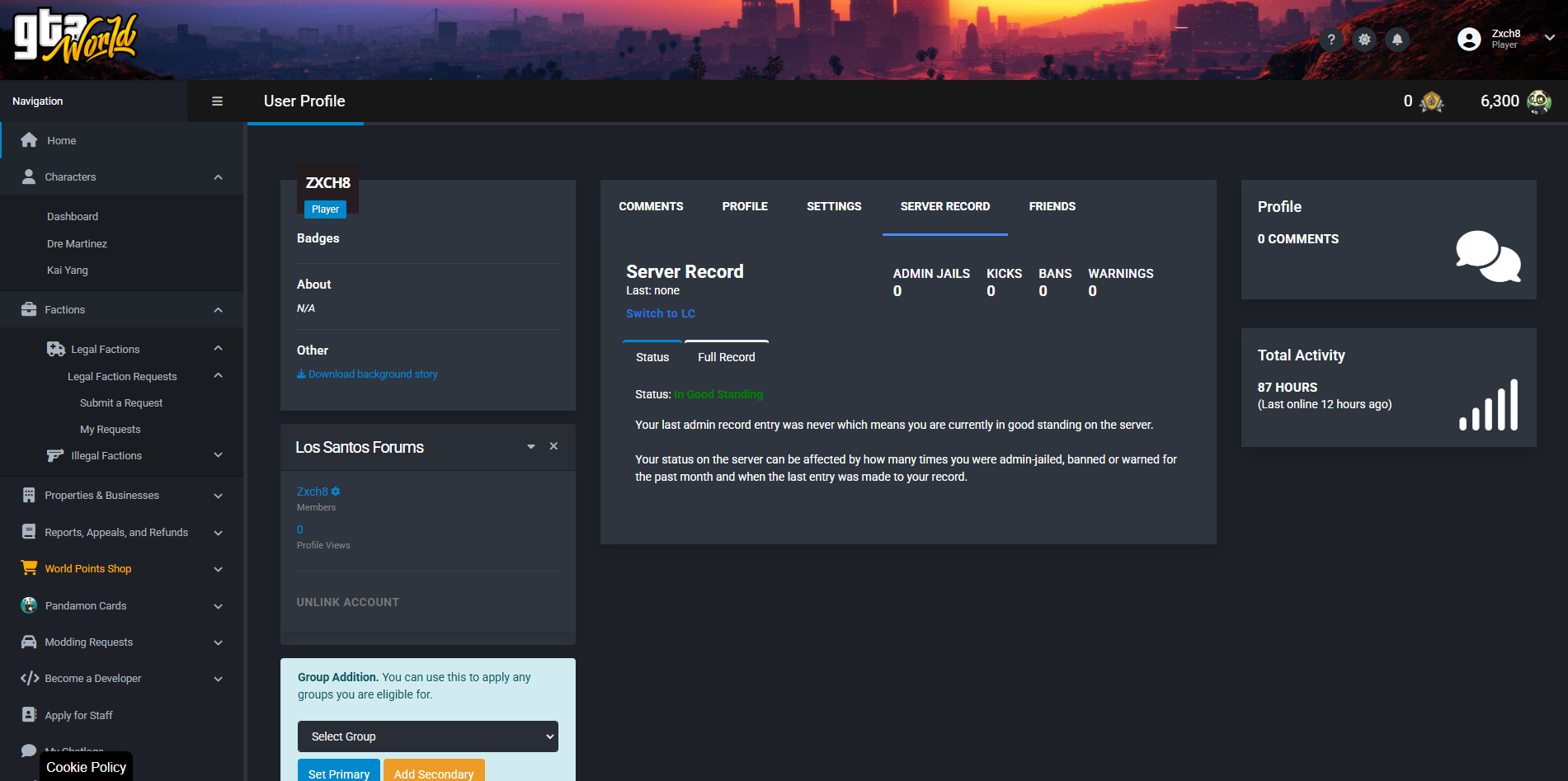This screenshot has height=781, width=1568.
Task: Expand the Become a Developer chevron
Action: point(218,679)
